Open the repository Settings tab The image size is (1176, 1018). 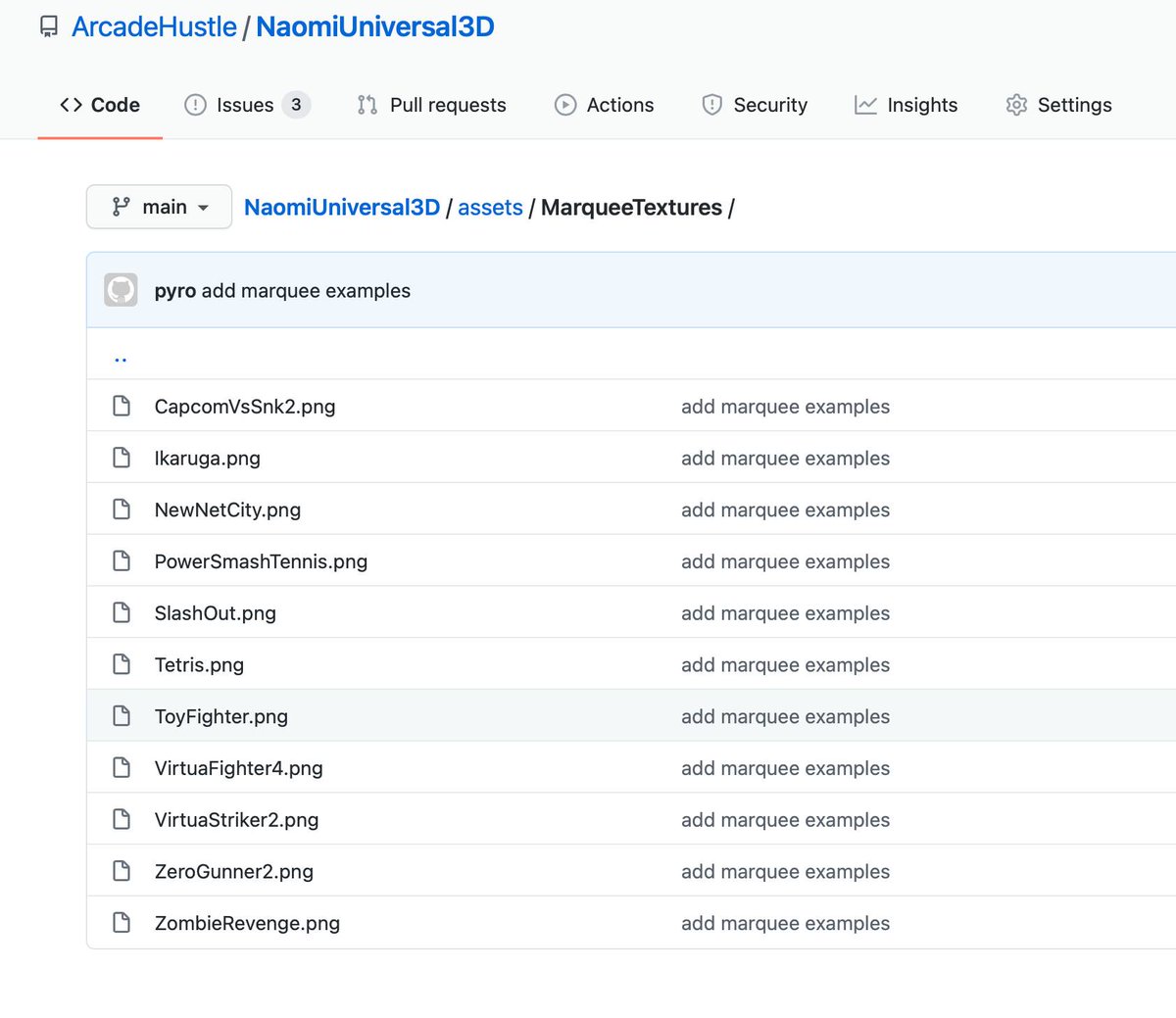(1059, 105)
